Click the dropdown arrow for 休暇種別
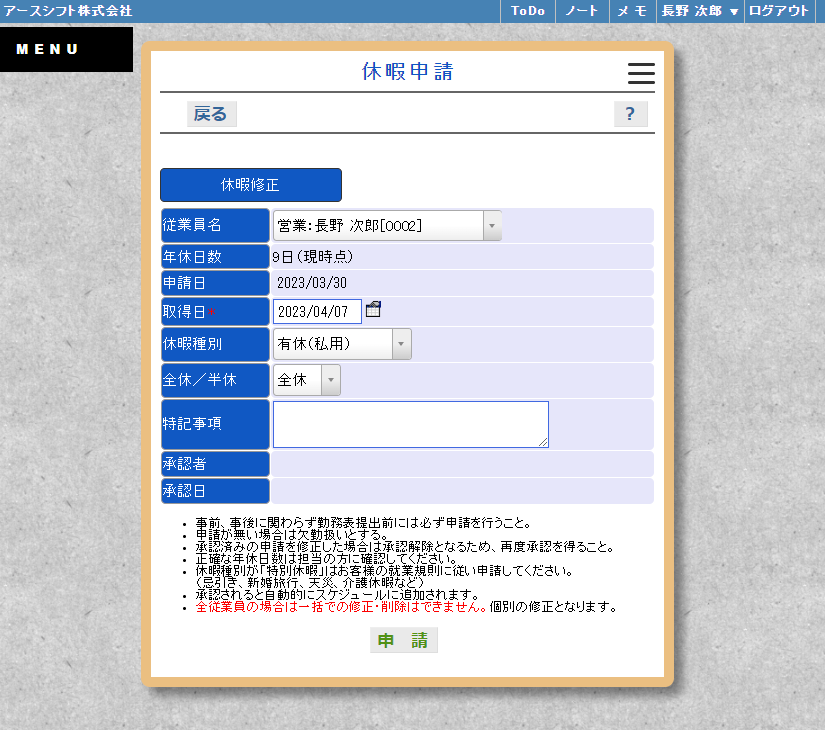This screenshot has width=825, height=730. [x=403, y=343]
